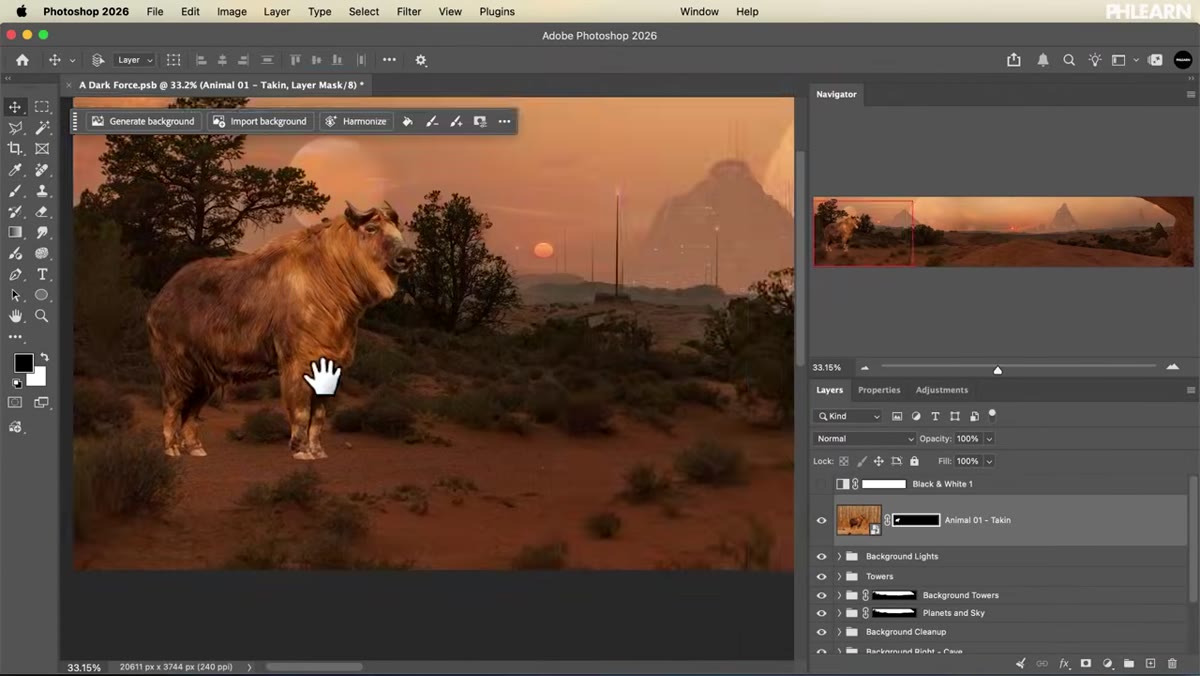Hide the Background Towers group
The width and height of the screenshot is (1200, 676).
click(x=822, y=595)
